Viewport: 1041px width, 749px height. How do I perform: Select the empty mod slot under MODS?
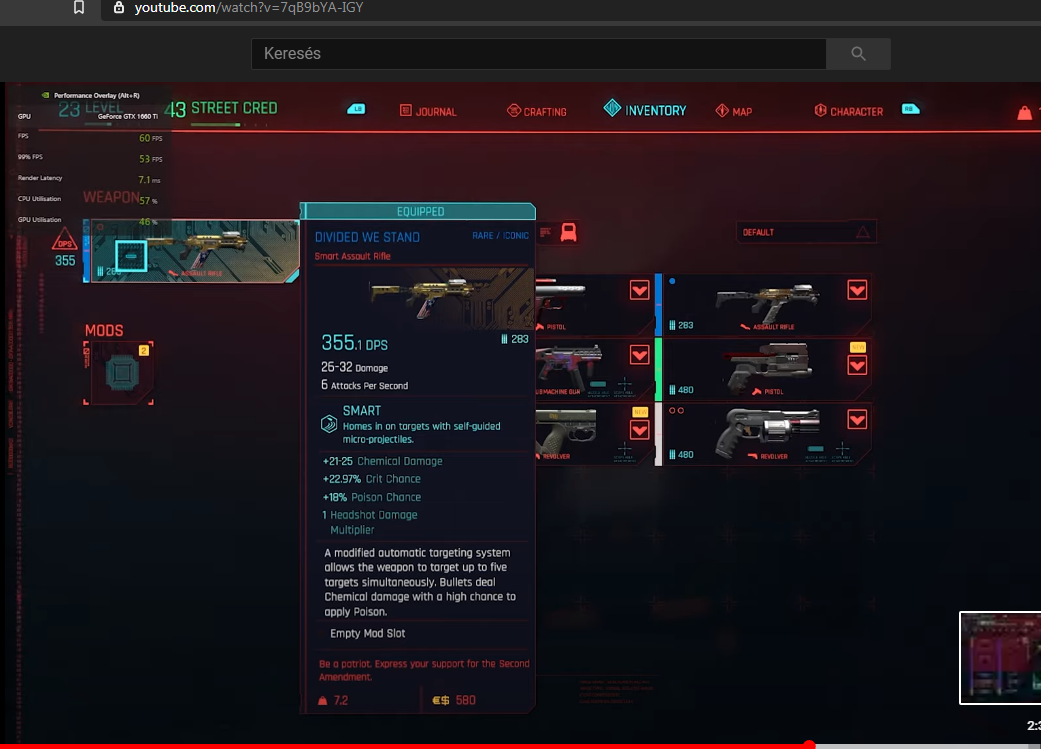tap(120, 373)
